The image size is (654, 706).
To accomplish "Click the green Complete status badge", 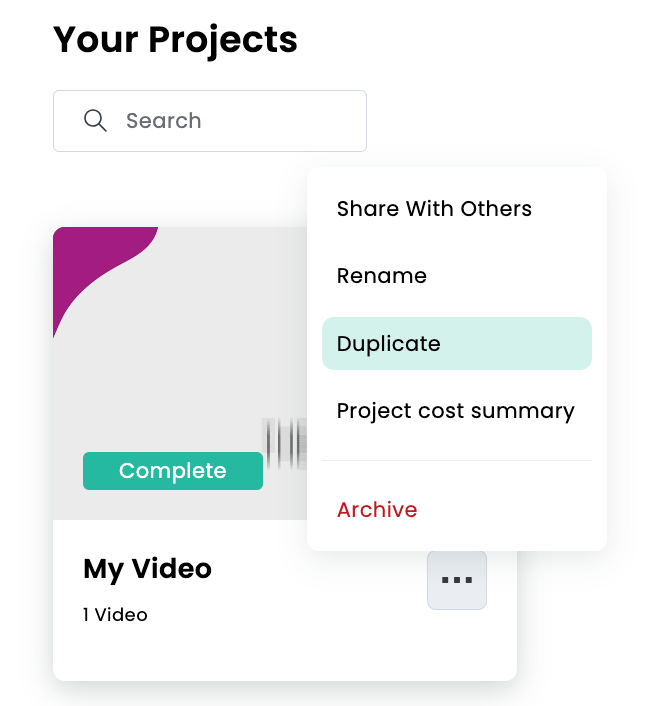I will coord(173,471).
